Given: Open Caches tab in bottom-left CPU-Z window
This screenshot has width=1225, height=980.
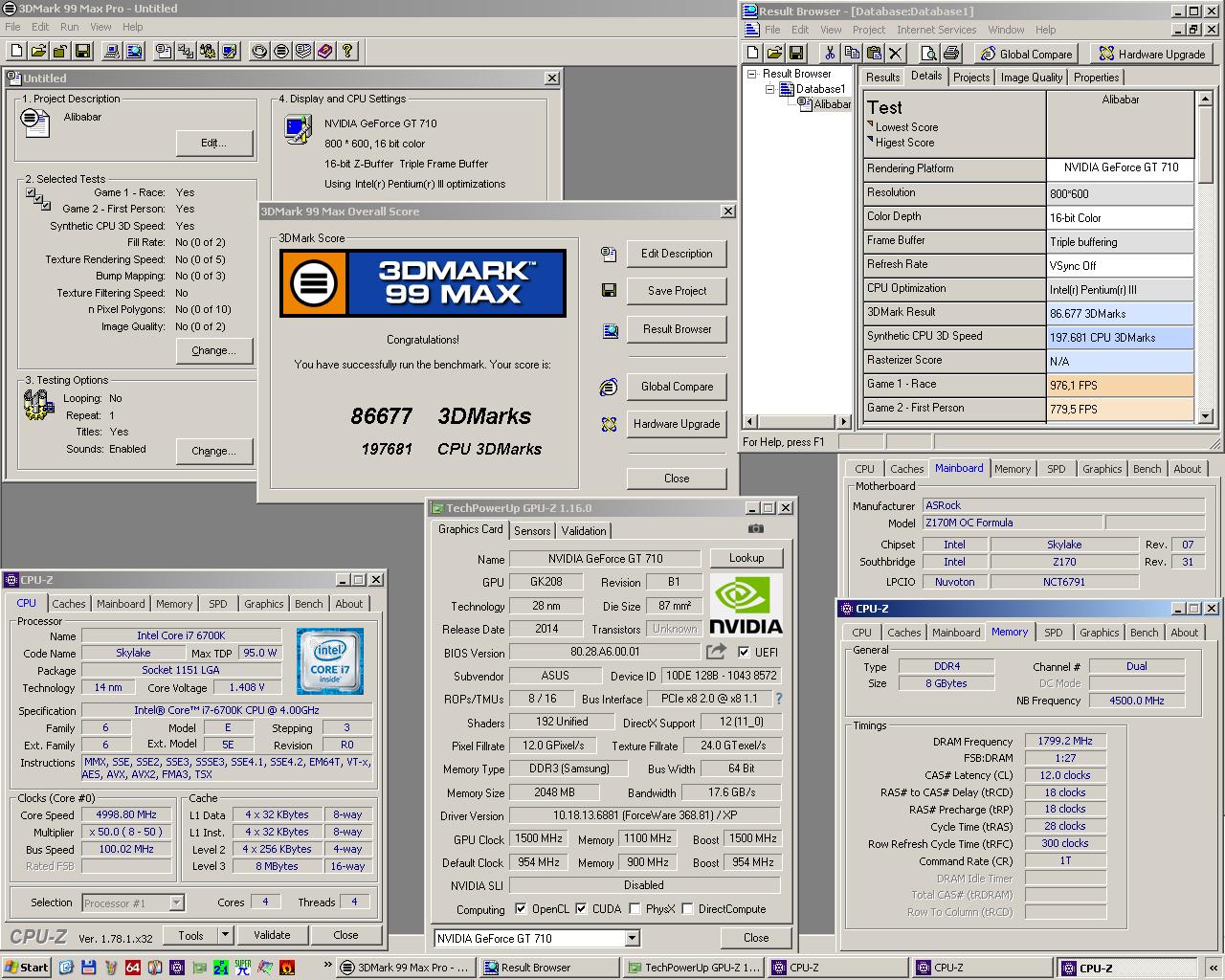Looking at the screenshot, I should pos(69,604).
